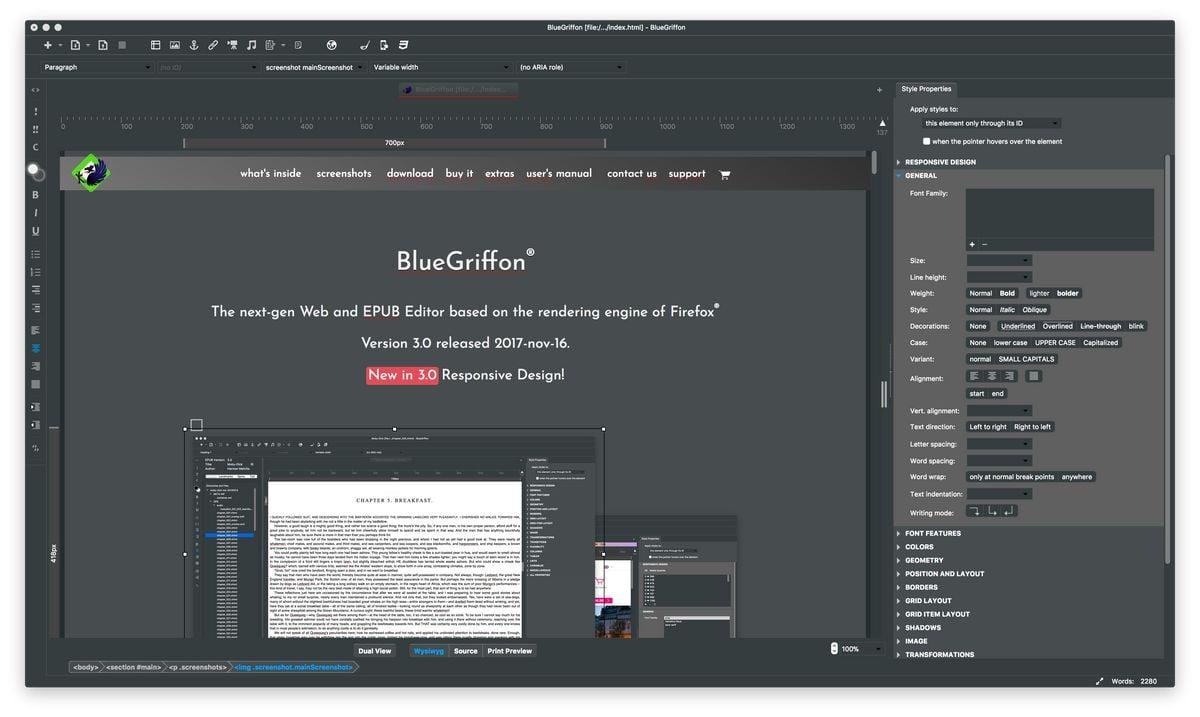Expand the RESPONSIVE DESIGN section
The height and width of the screenshot is (717, 1200).
point(939,162)
